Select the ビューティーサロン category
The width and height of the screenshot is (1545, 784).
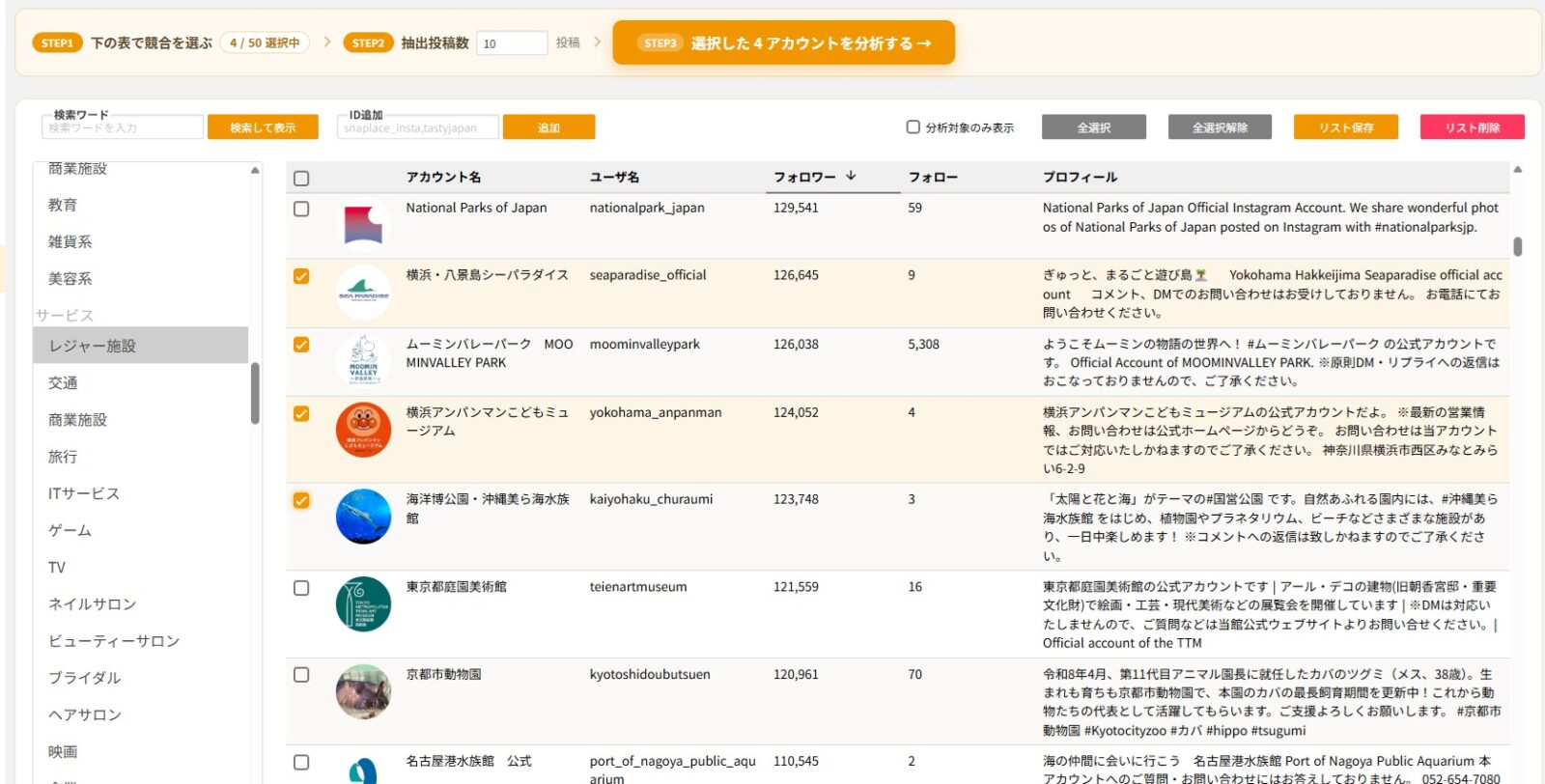pos(140,641)
